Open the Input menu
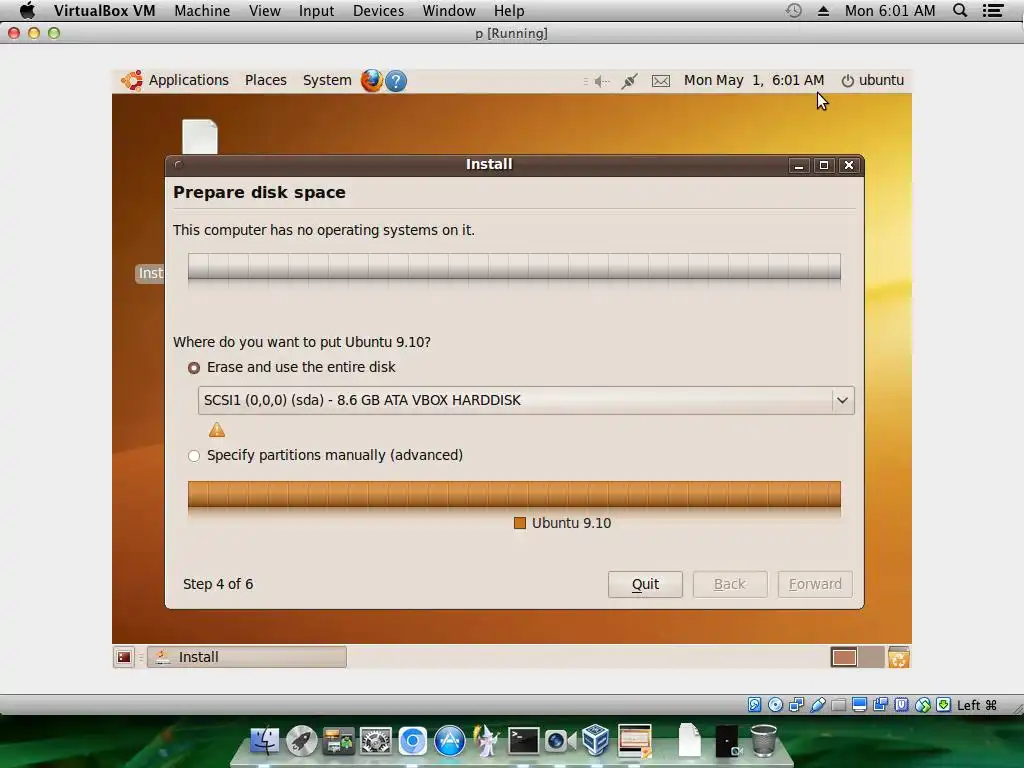The image size is (1024, 768). point(316,10)
